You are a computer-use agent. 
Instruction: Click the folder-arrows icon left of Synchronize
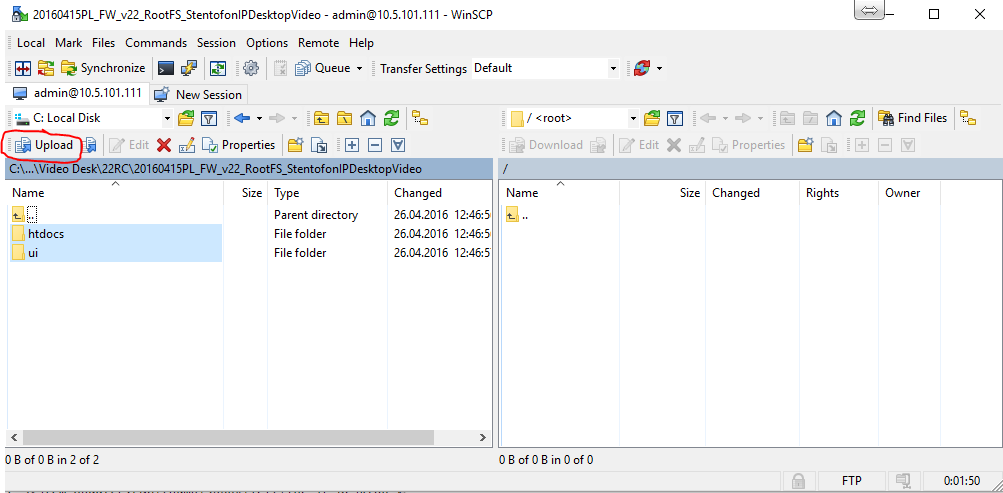[x=46, y=68]
